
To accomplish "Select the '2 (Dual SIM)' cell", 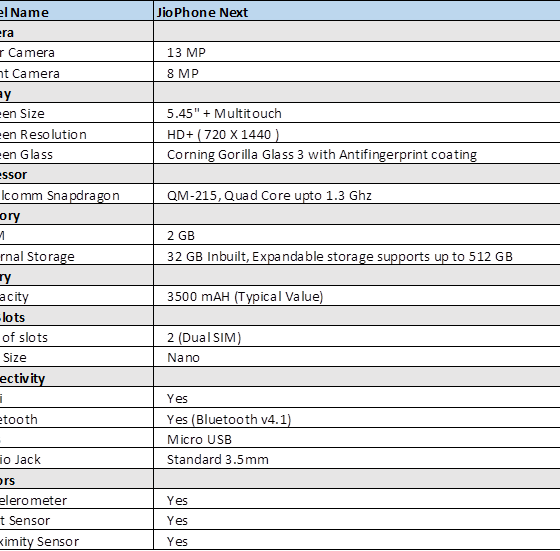I will pos(204,337).
